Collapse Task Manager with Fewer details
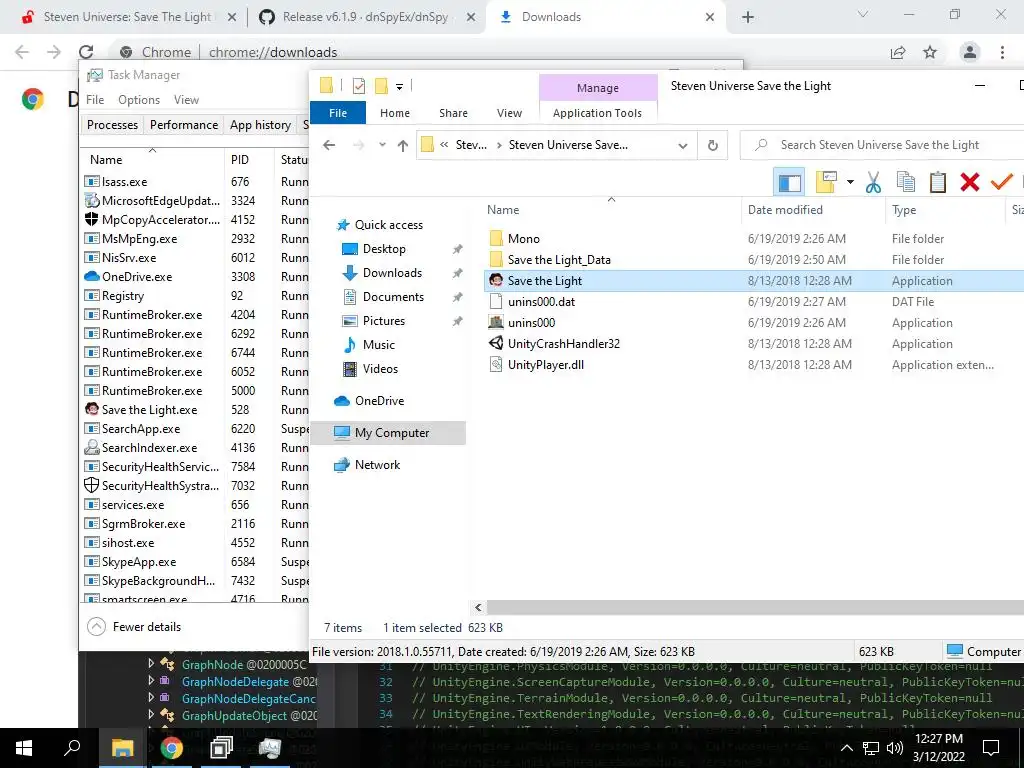 [x=134, y=627]
